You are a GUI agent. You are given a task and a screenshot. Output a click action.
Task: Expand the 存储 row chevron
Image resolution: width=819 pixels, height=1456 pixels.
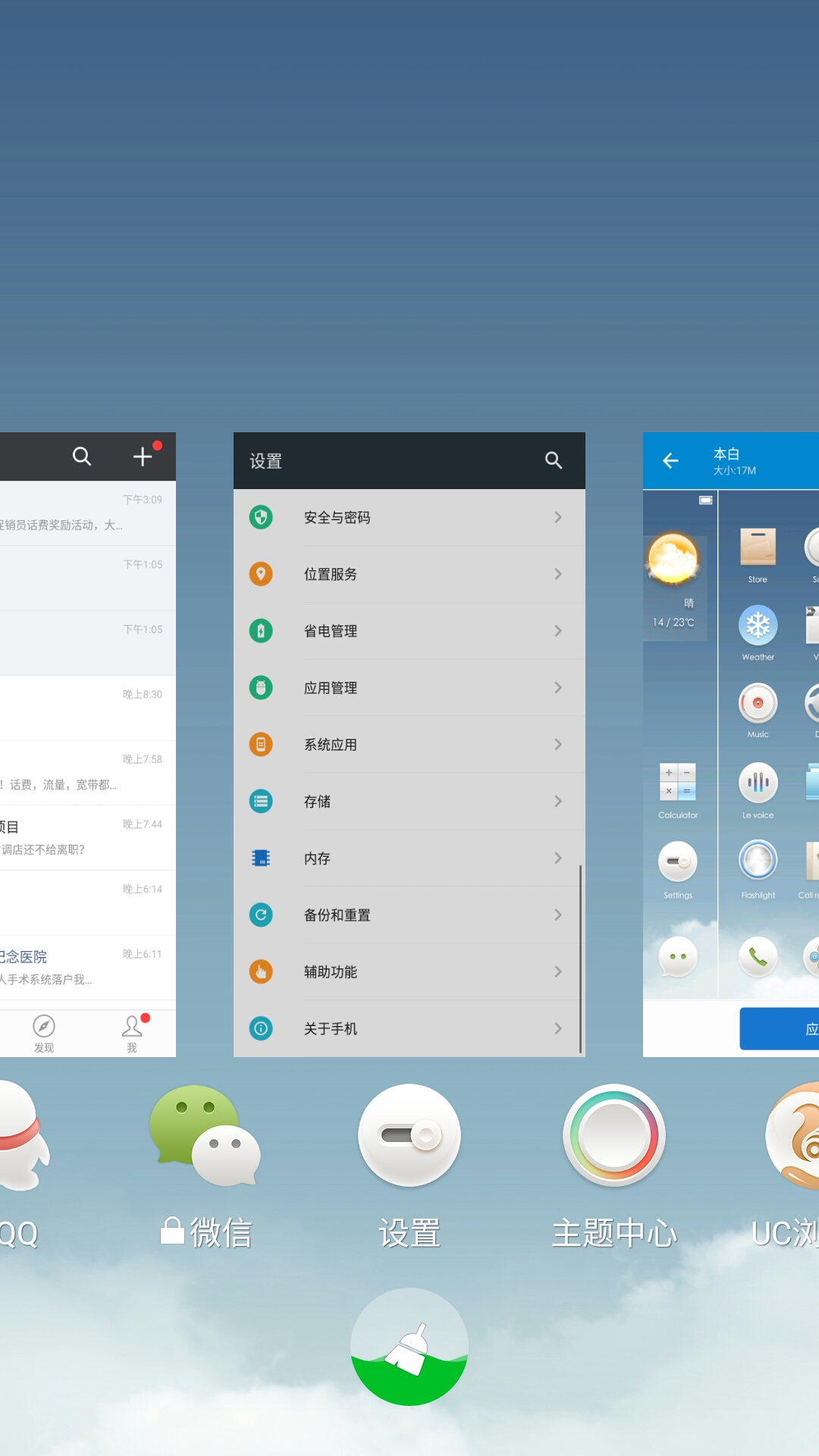558,802
